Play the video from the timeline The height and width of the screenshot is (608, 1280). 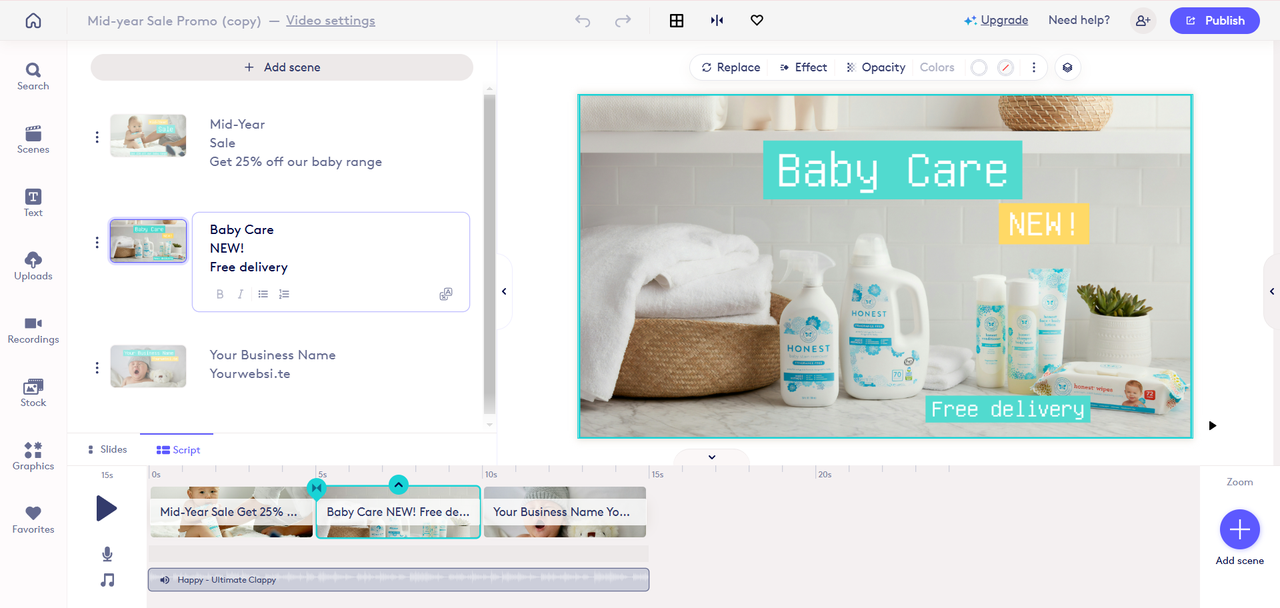(x=106, y=509)
